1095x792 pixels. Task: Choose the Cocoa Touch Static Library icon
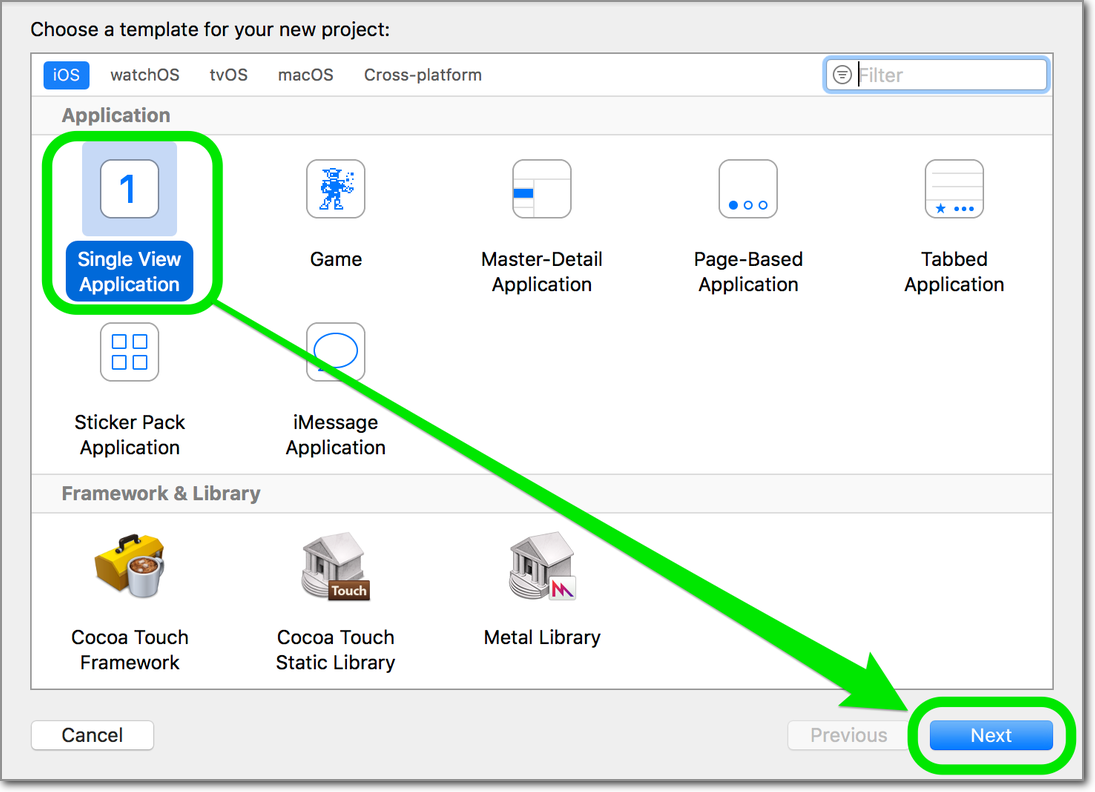[336, 566]
